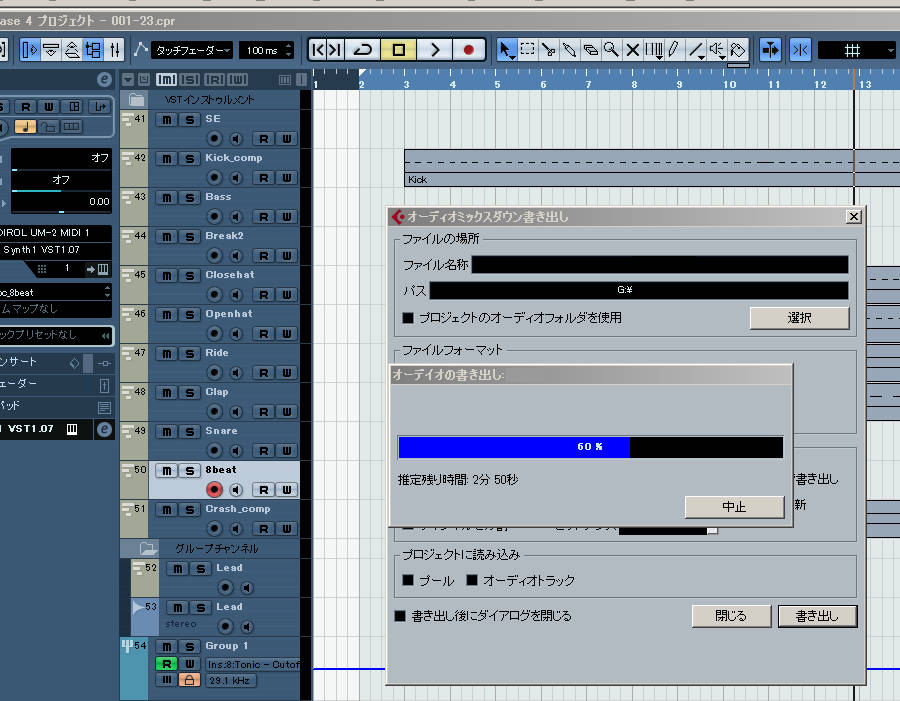Select the Color paint bucket tool

coord(738,50)
